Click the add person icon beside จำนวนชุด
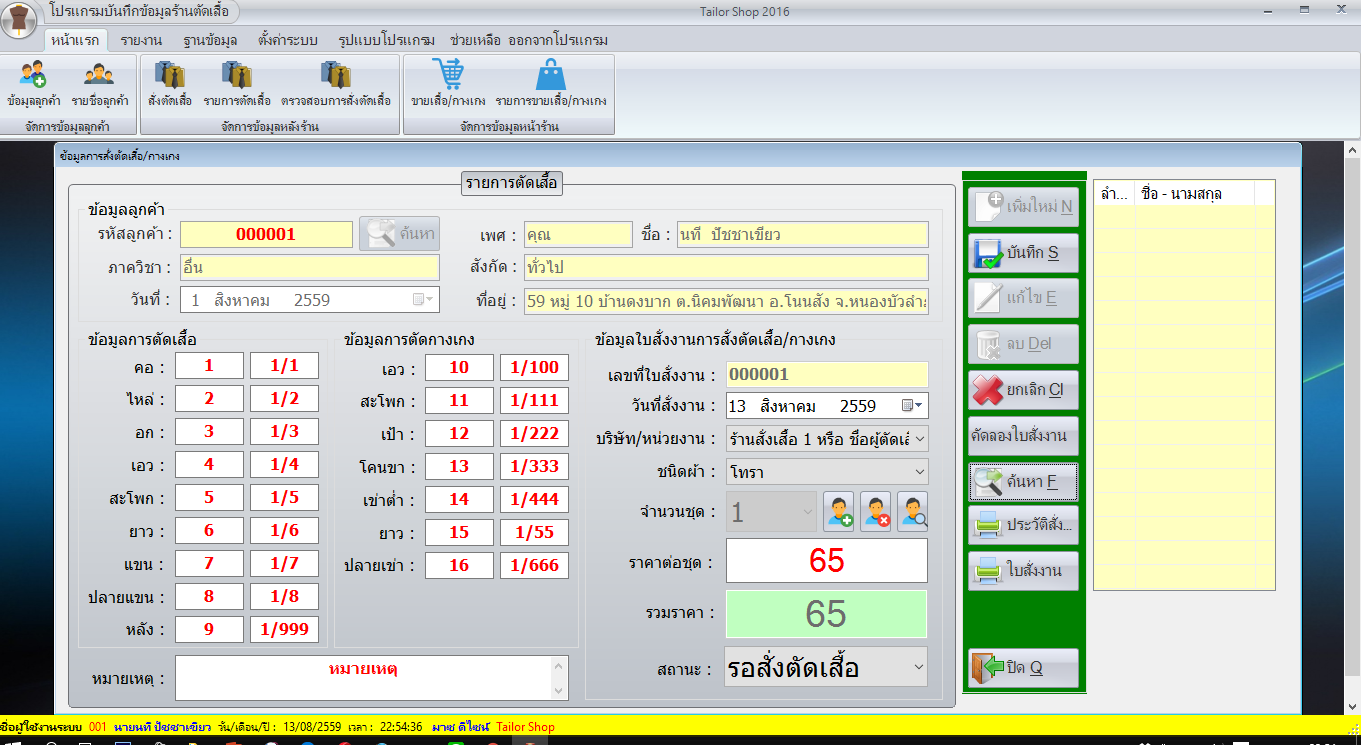This screenshot has height=745, width=1361. tap(838, 512)
